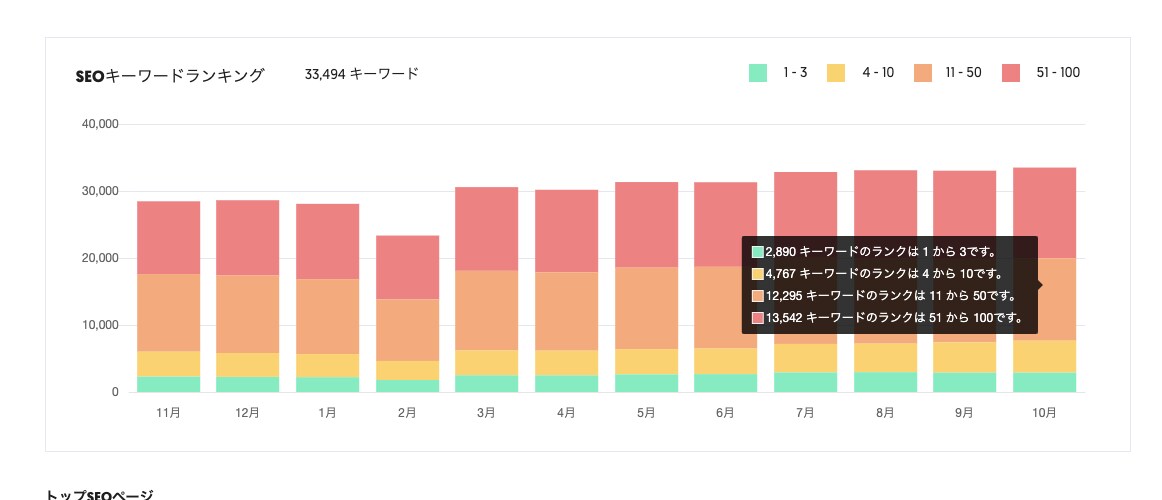Click the トップSEOページ heading
Viewport: 1162px width, 500px height.
coord(99,495)
